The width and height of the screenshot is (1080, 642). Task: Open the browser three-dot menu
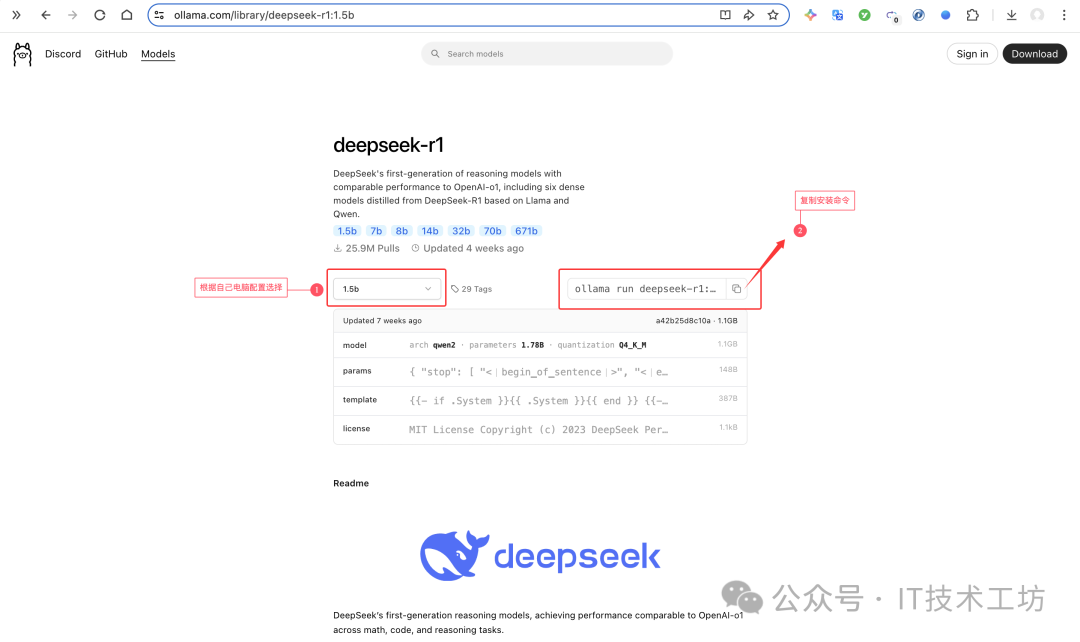pyautogui.click(x=1064, y=15)
